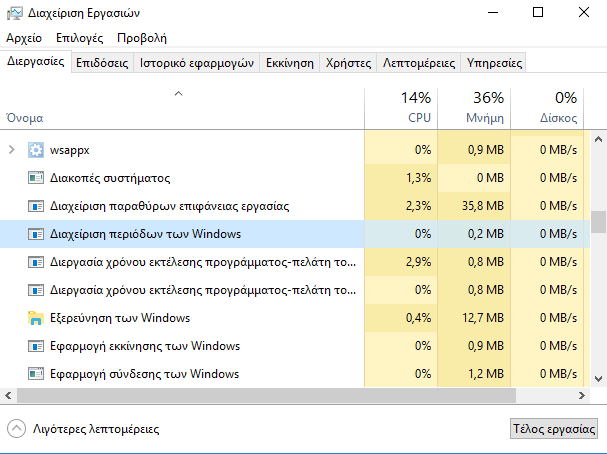Switch to the Επιδόσεις tab
This screenshot has width=607, height=454.
pos(102,63)
